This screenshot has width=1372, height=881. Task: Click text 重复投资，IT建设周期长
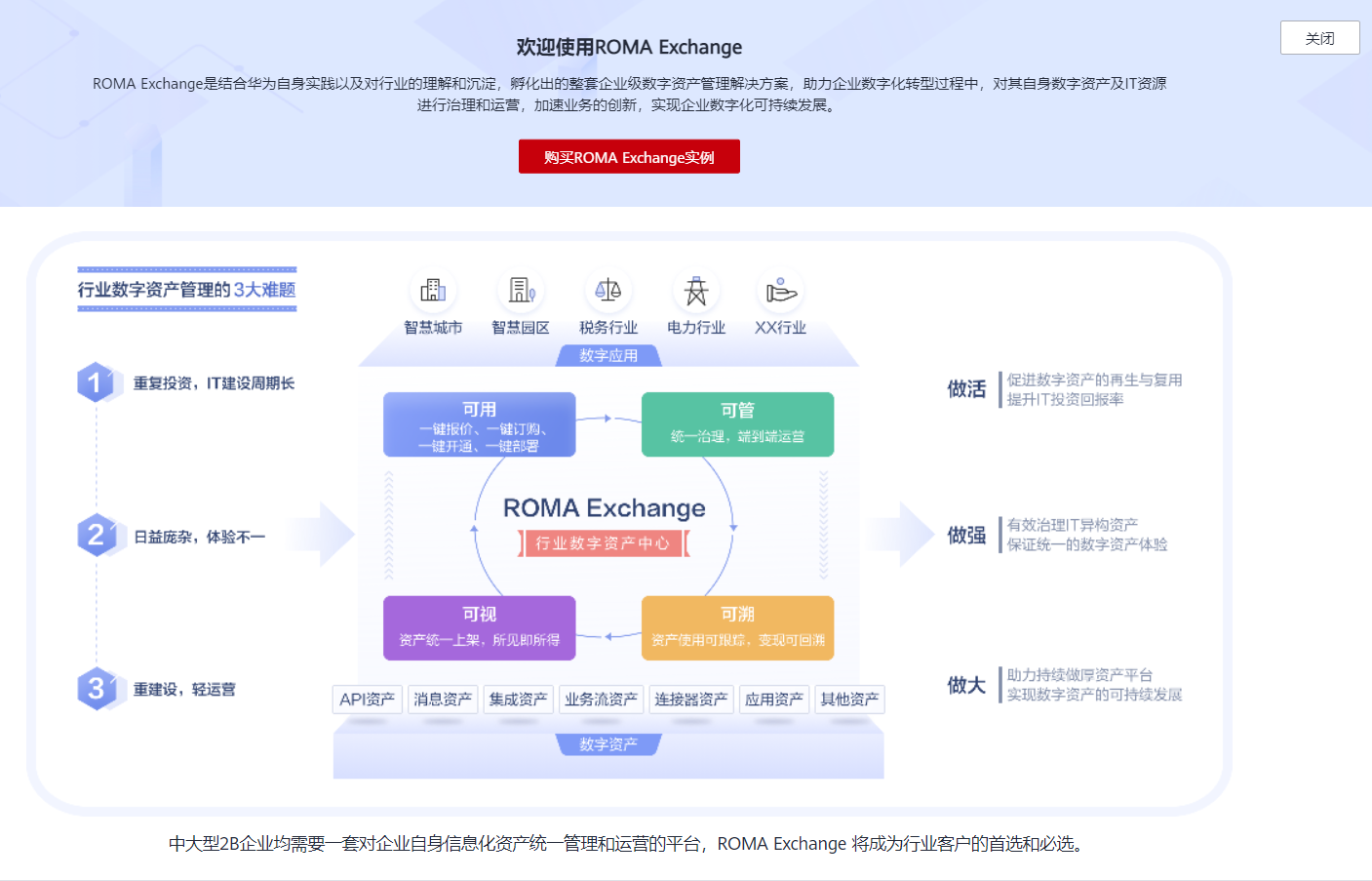point(214,383)
